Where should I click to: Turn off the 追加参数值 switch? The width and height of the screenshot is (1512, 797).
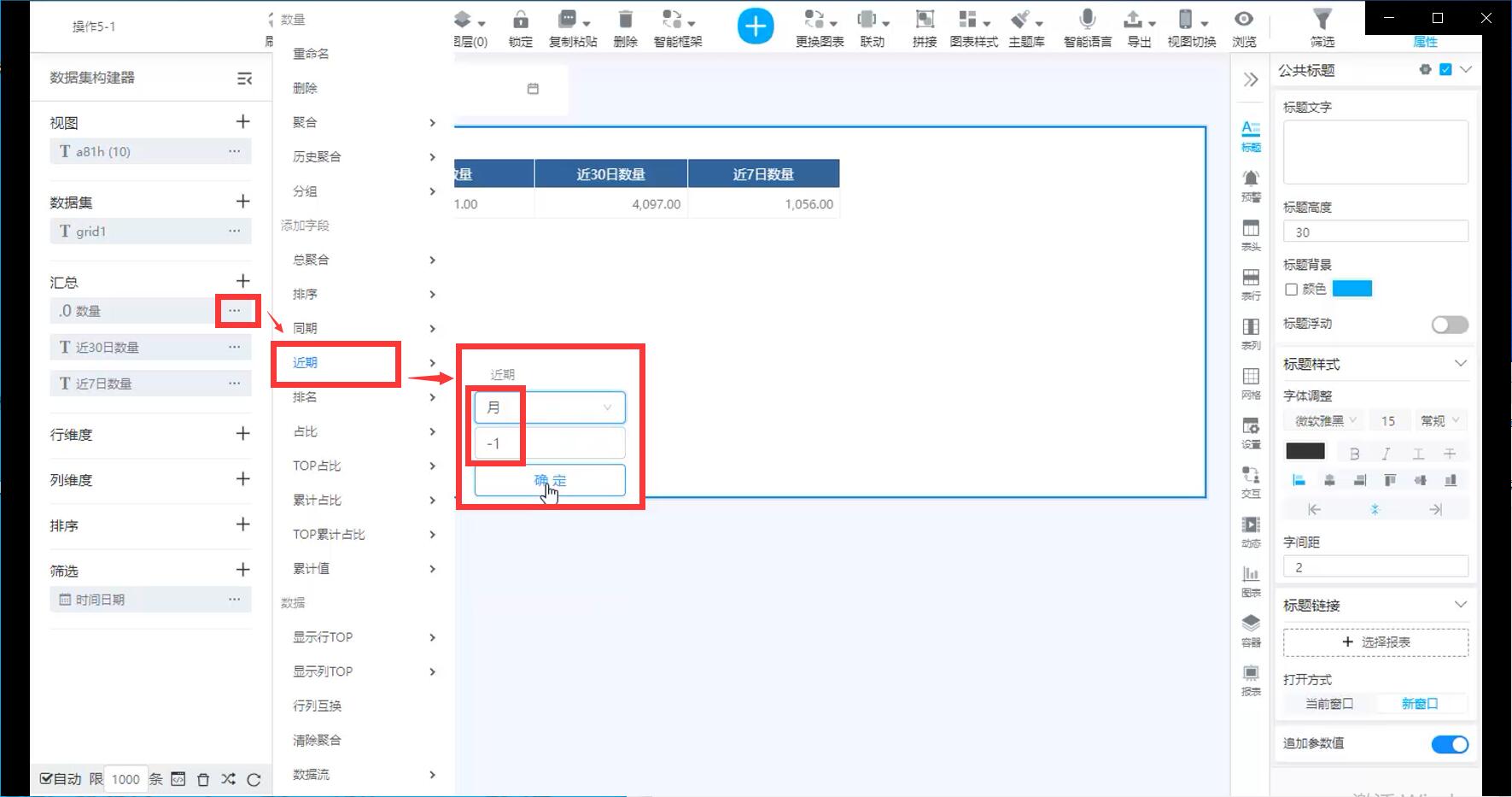[1450, 744]
